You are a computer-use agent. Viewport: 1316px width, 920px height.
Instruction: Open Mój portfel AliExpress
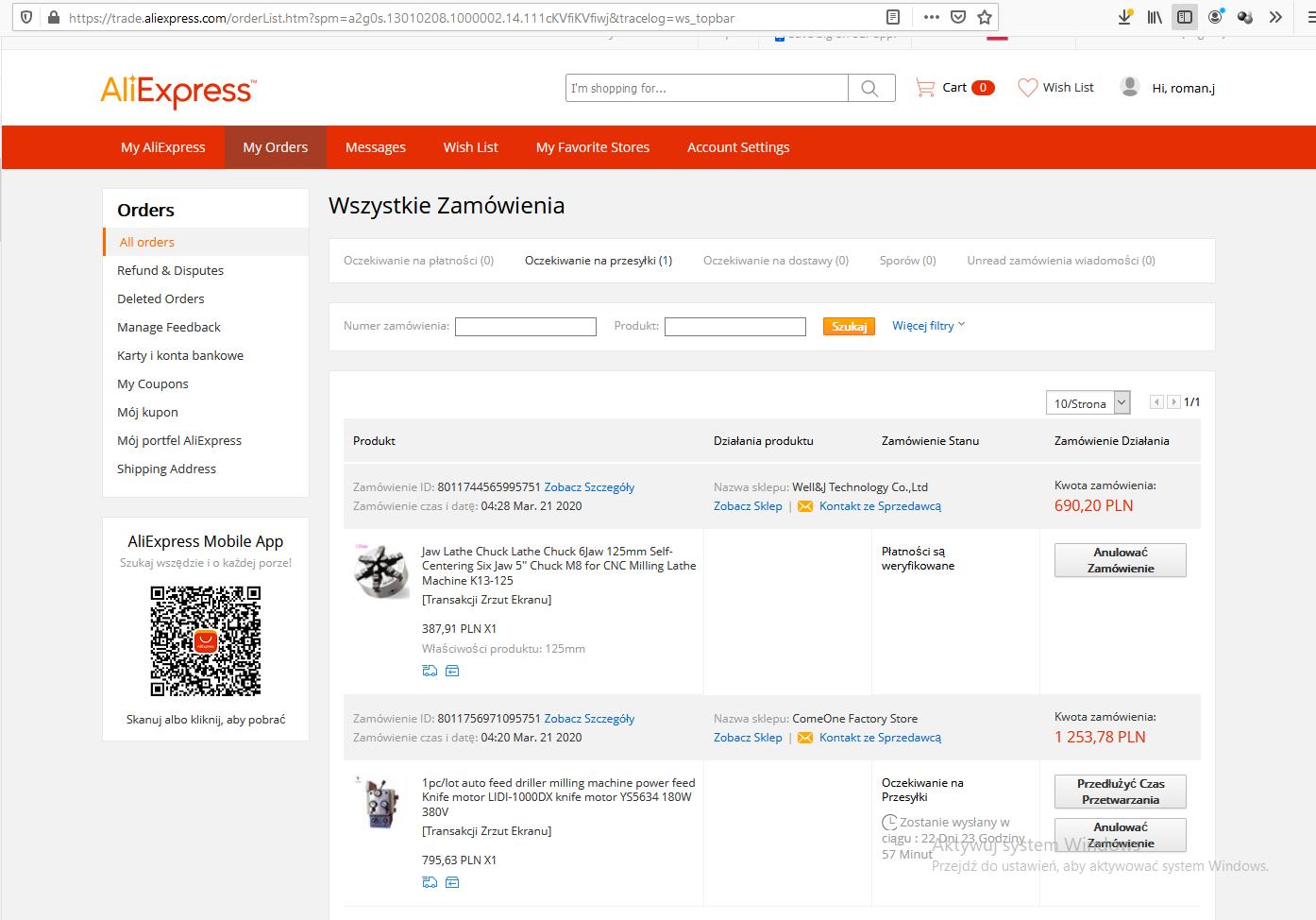point(179,440)
